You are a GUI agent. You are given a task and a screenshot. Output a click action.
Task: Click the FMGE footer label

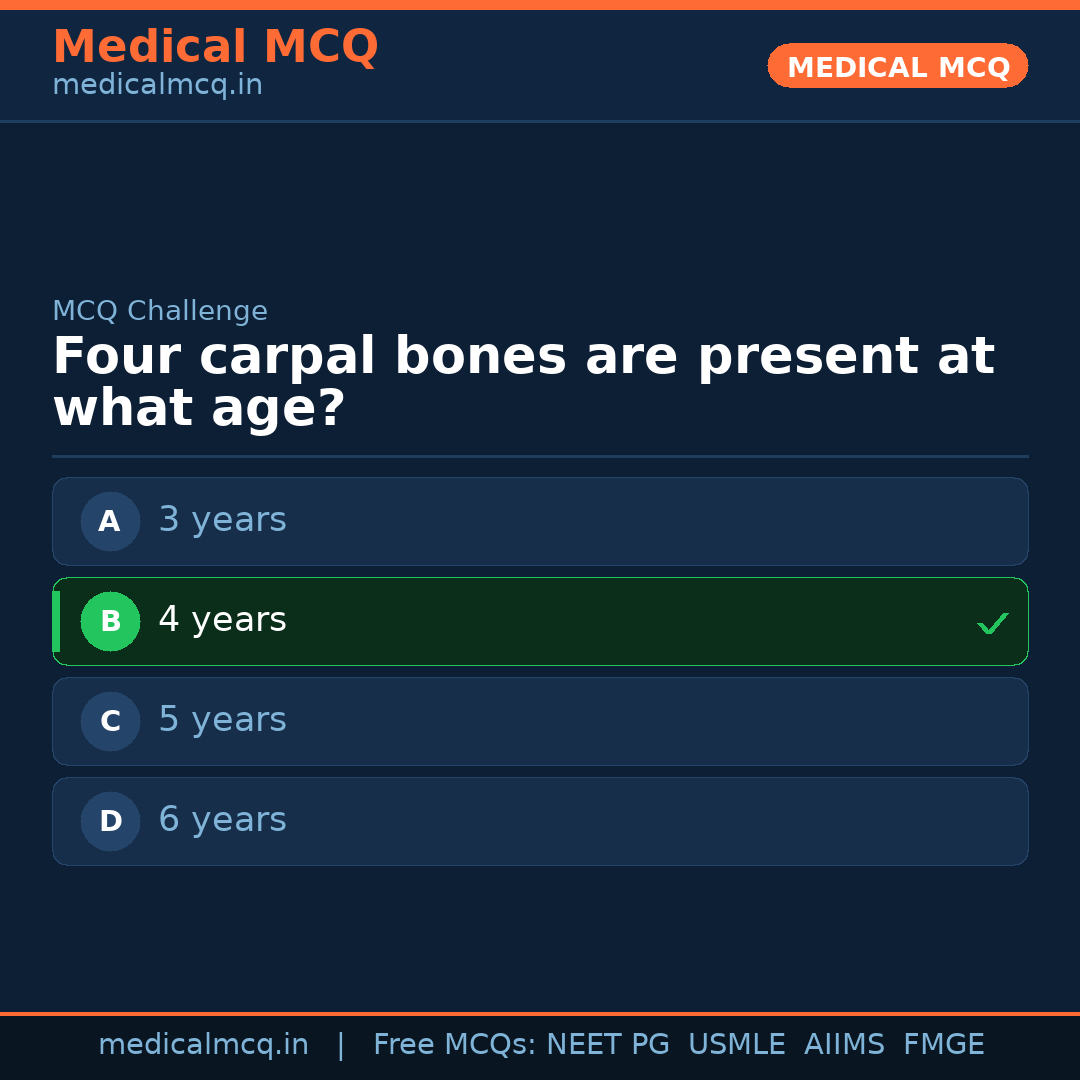tap(943, 1045)
